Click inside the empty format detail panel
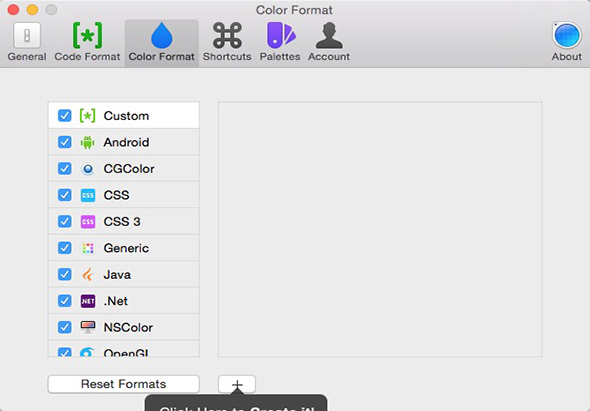The height and width of the screenshot is (411, 590). (380, 229)
